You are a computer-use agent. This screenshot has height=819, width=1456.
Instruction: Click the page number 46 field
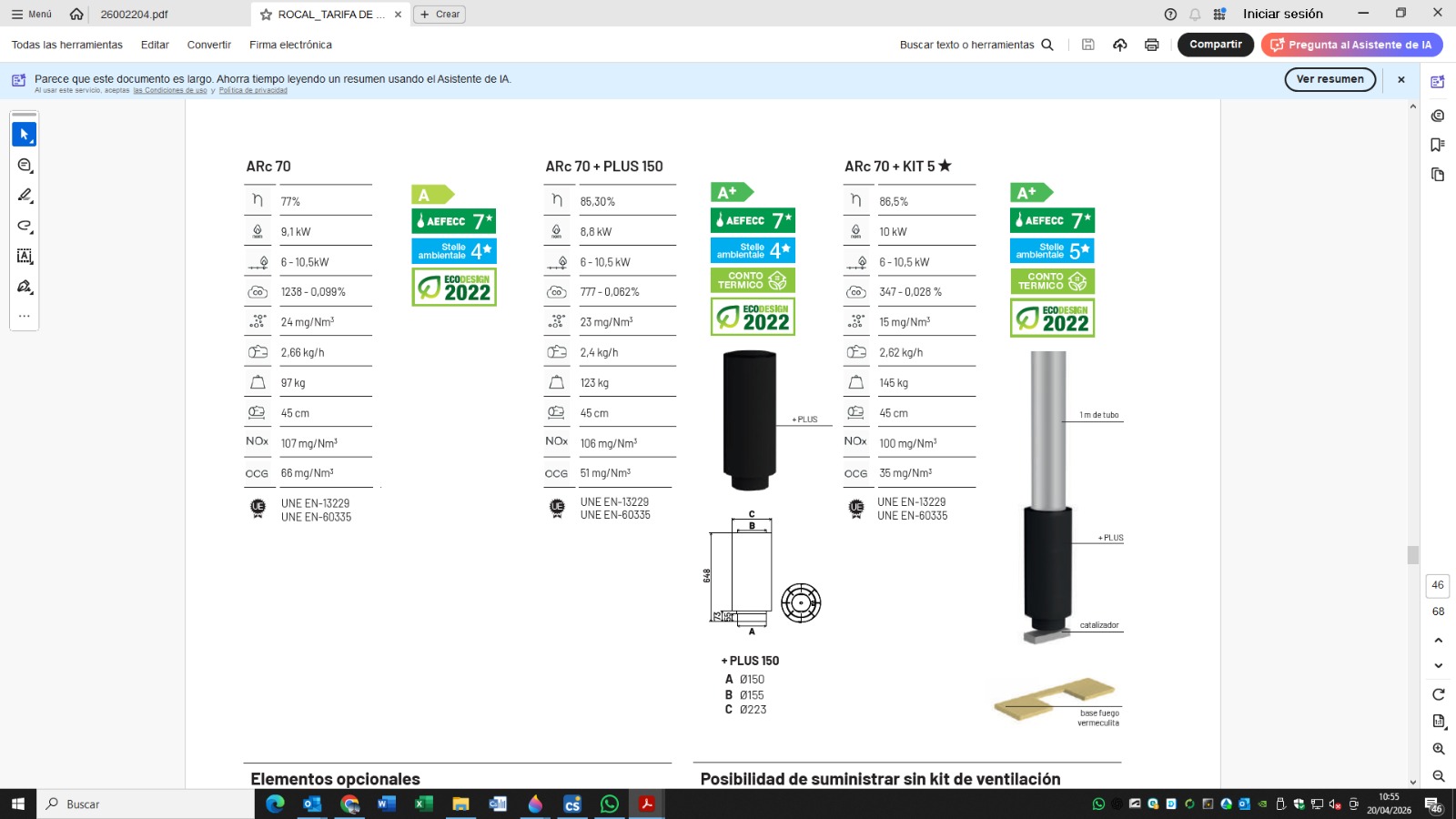[x=1438, y=585]
